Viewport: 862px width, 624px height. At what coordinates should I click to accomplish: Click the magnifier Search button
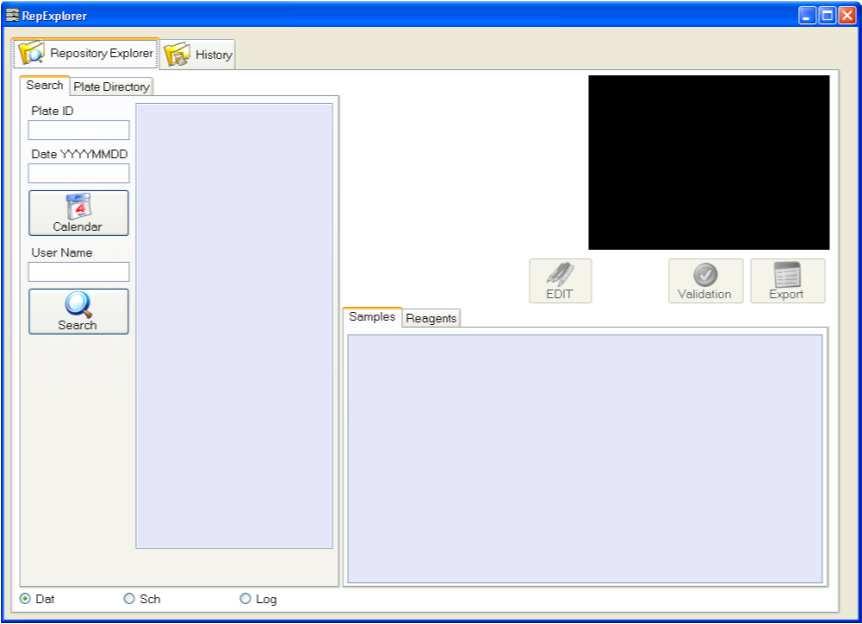(79, 312)
